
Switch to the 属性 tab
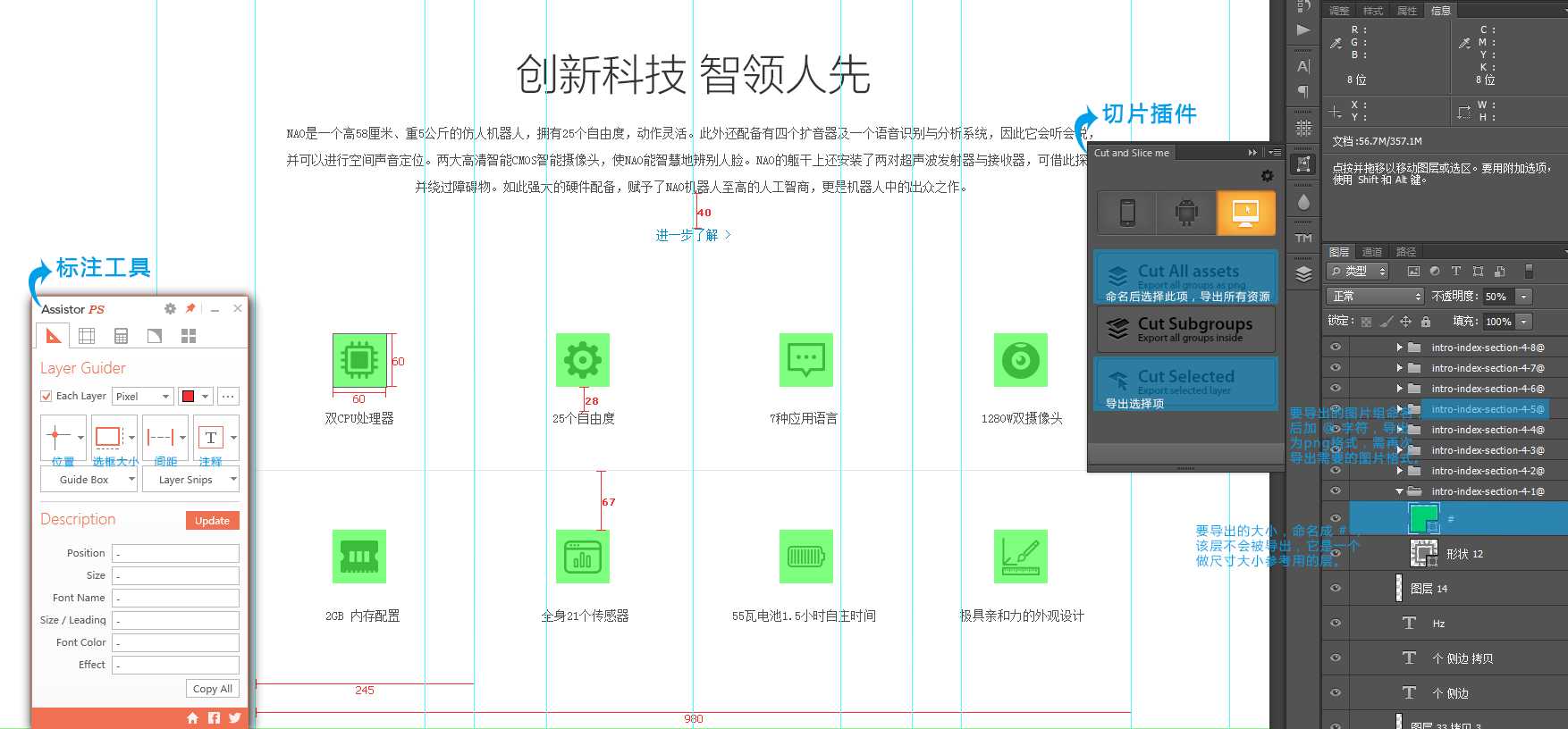1406,11
